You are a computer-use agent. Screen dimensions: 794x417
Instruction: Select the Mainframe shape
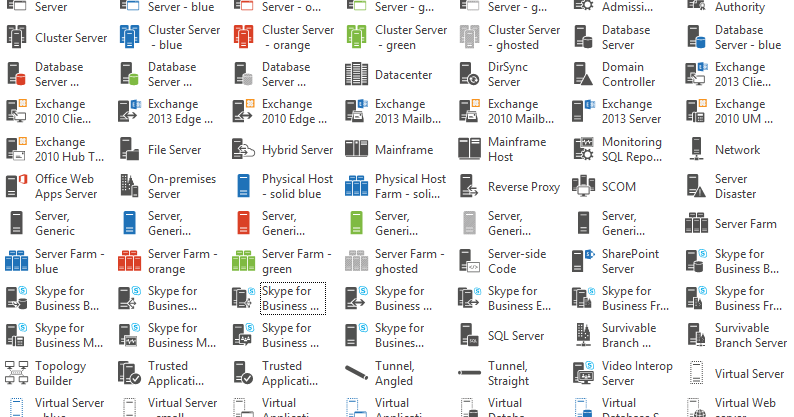tap(356, 149)
